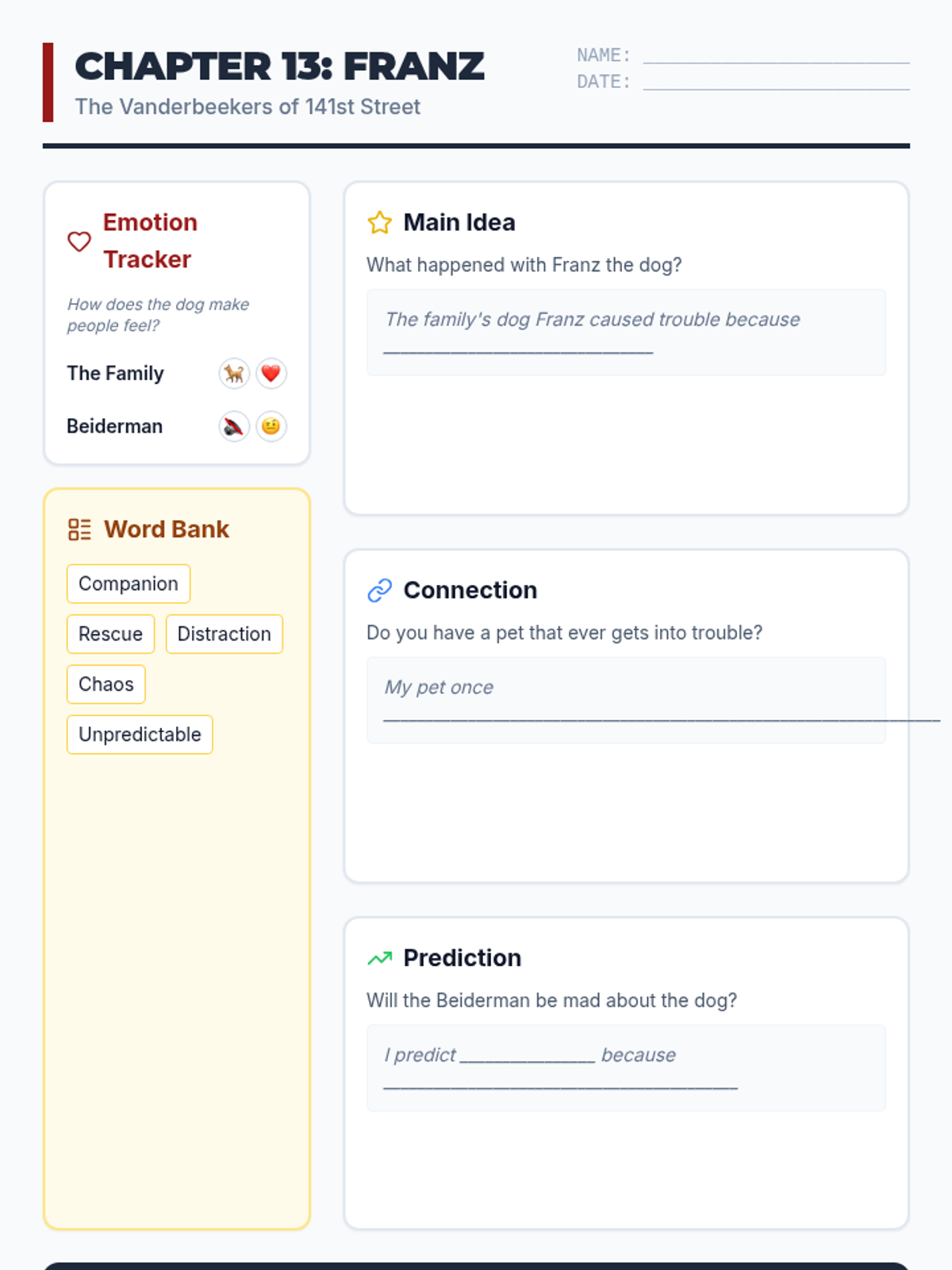952x1270 pixels.
Task: Click the trending arrow icon beside Prediction
Action: pyautogui.click(x=380, y=958)
